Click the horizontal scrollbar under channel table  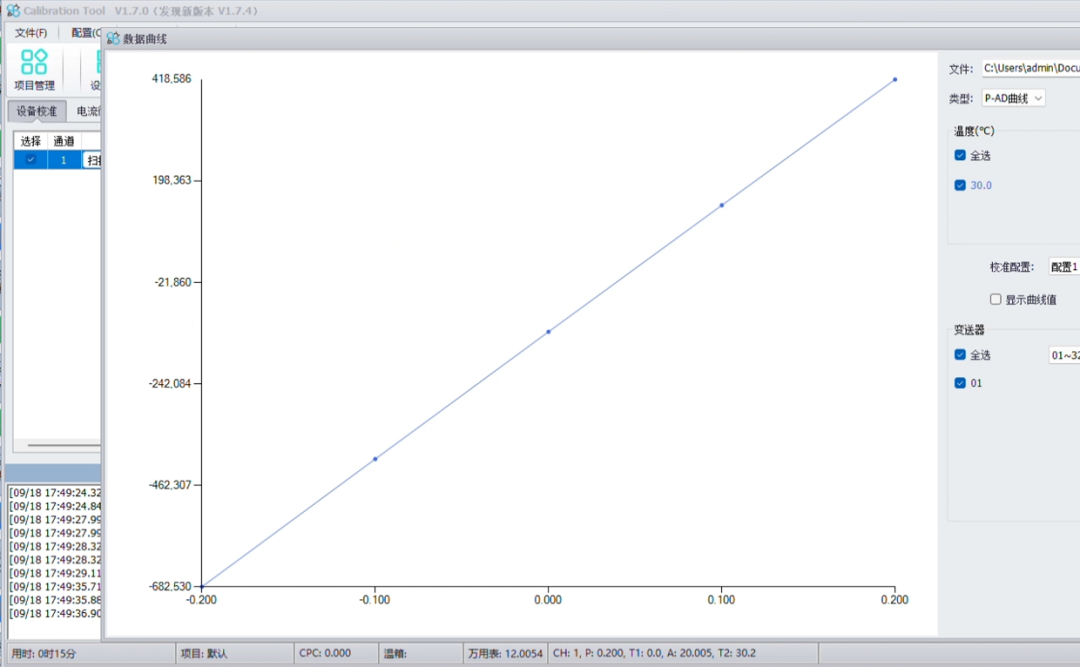tap(63, 445)
